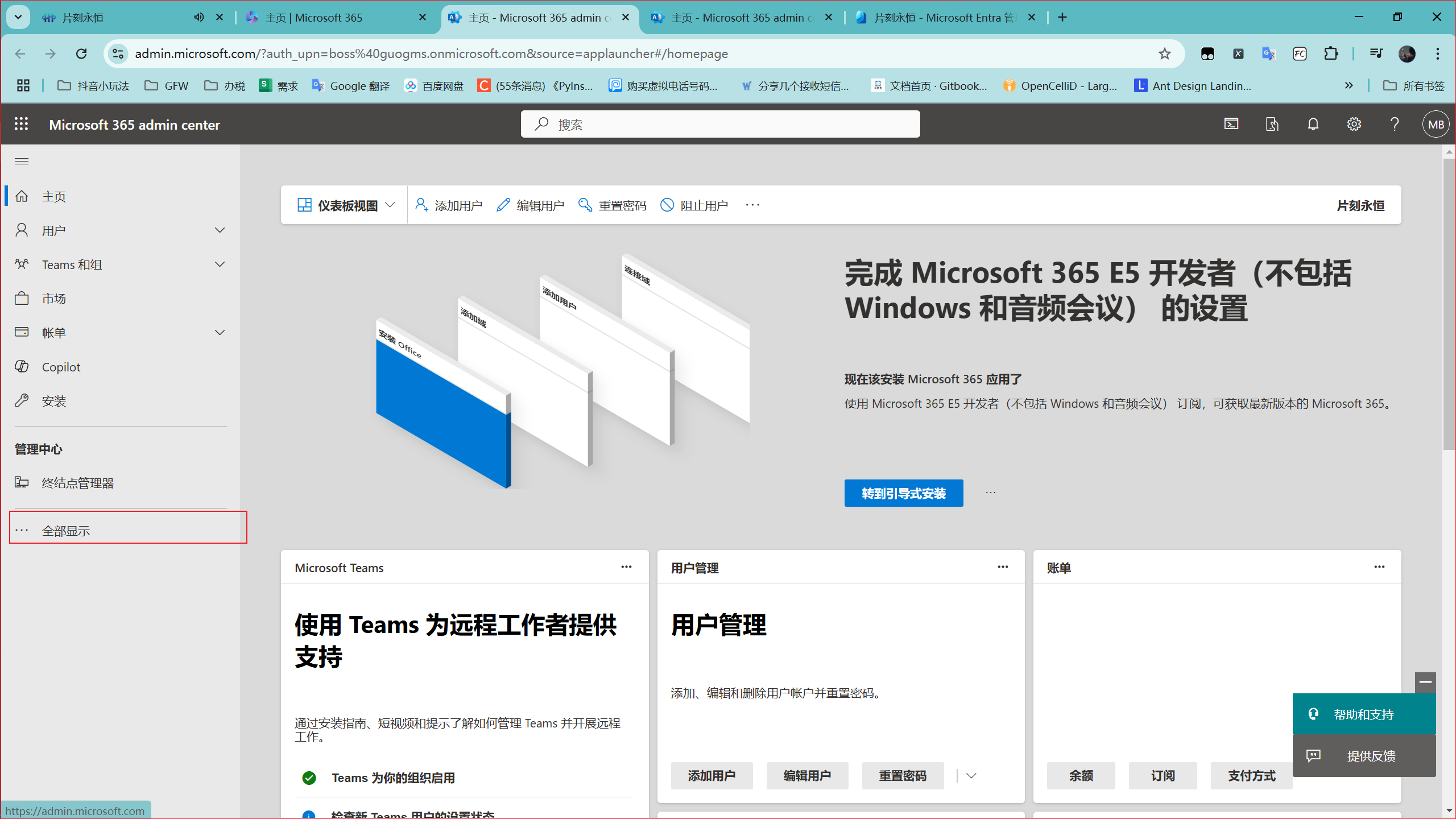
Task: Reload the page
Action: 81,53
